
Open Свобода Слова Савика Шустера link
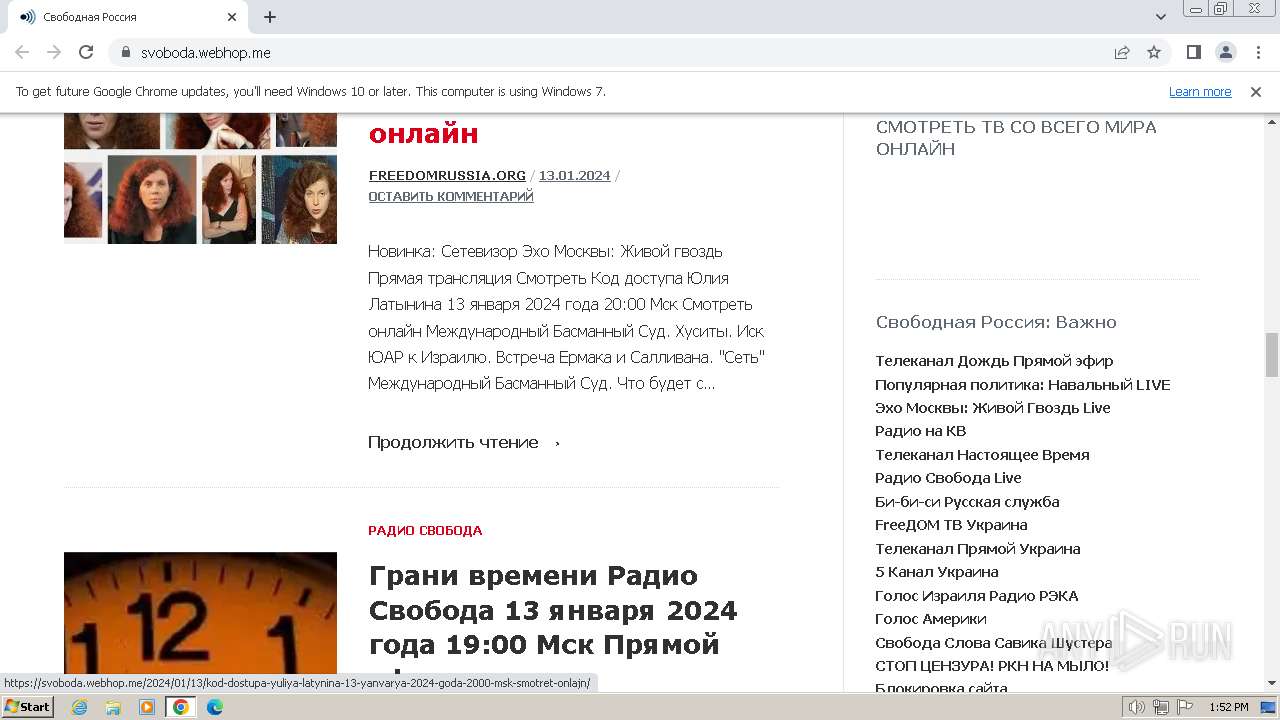click(x=993, y=643)
